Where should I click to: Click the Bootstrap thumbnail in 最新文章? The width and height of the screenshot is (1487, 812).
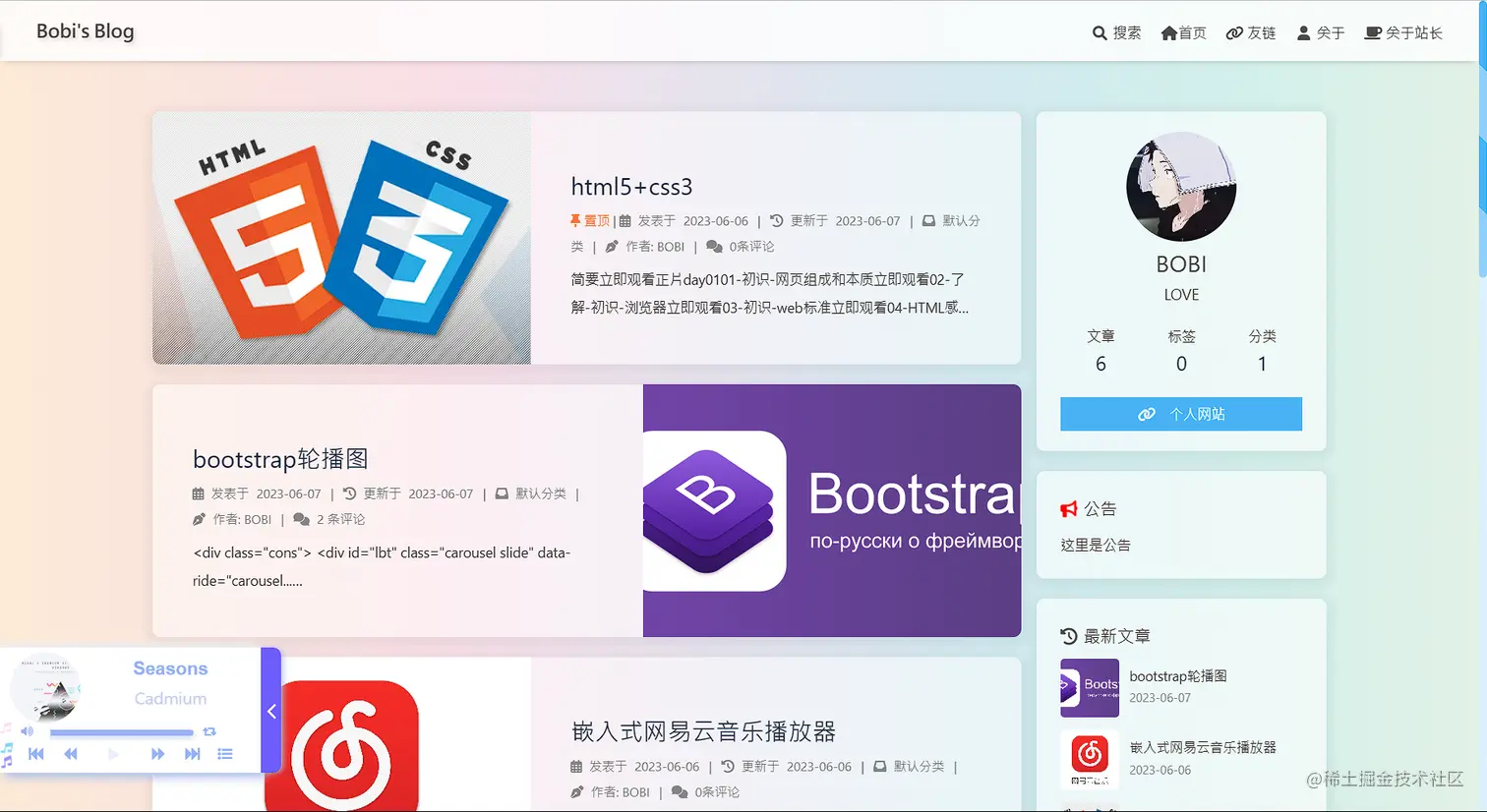[1090, 688]
